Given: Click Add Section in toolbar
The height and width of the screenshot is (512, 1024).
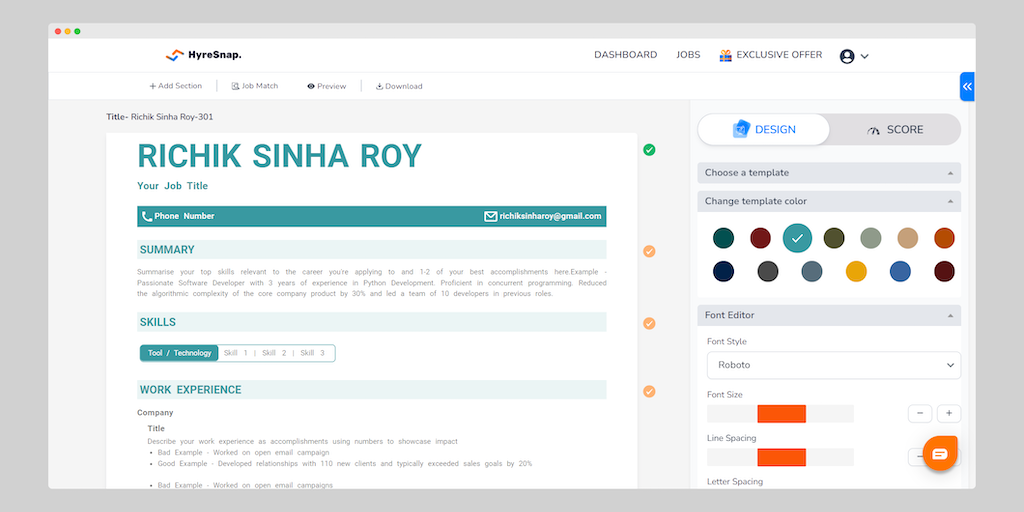Looking at the screenshot, I should tap(176, 86).
